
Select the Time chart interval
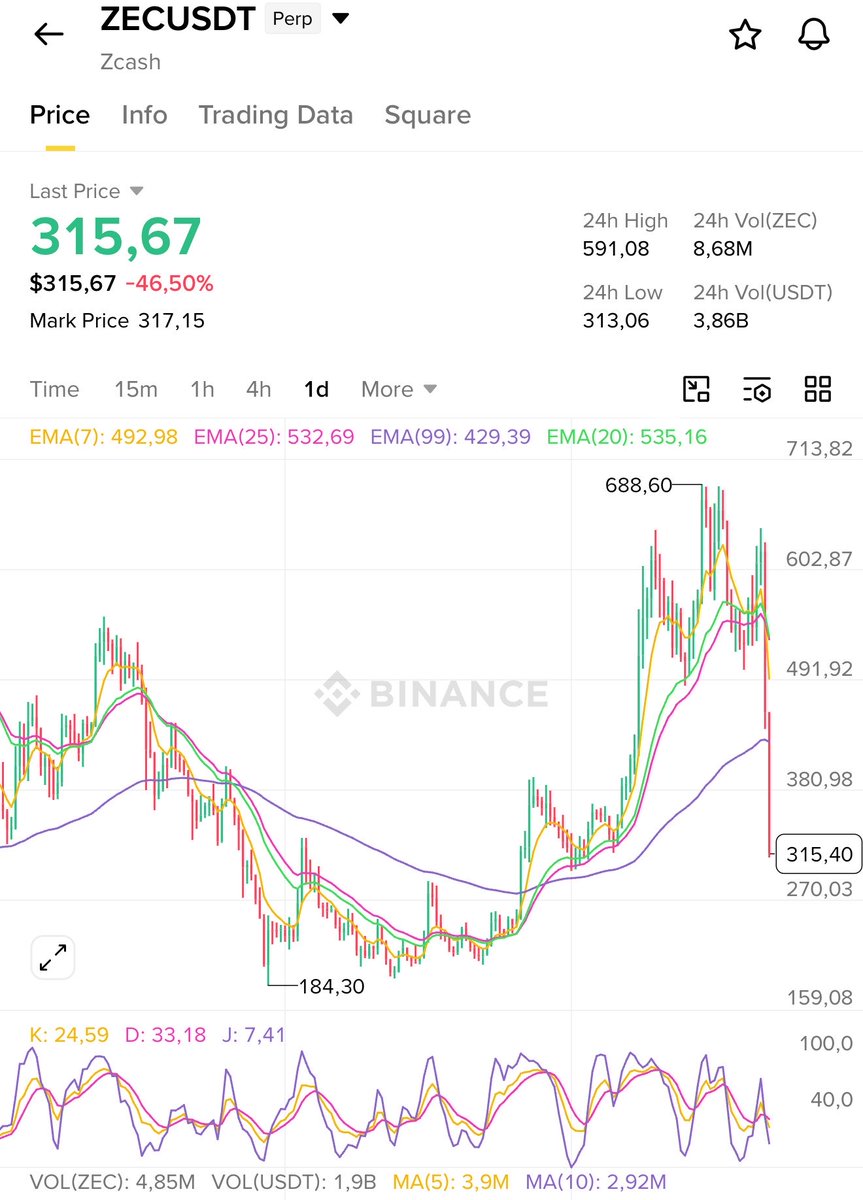click(x=54, y=389)
